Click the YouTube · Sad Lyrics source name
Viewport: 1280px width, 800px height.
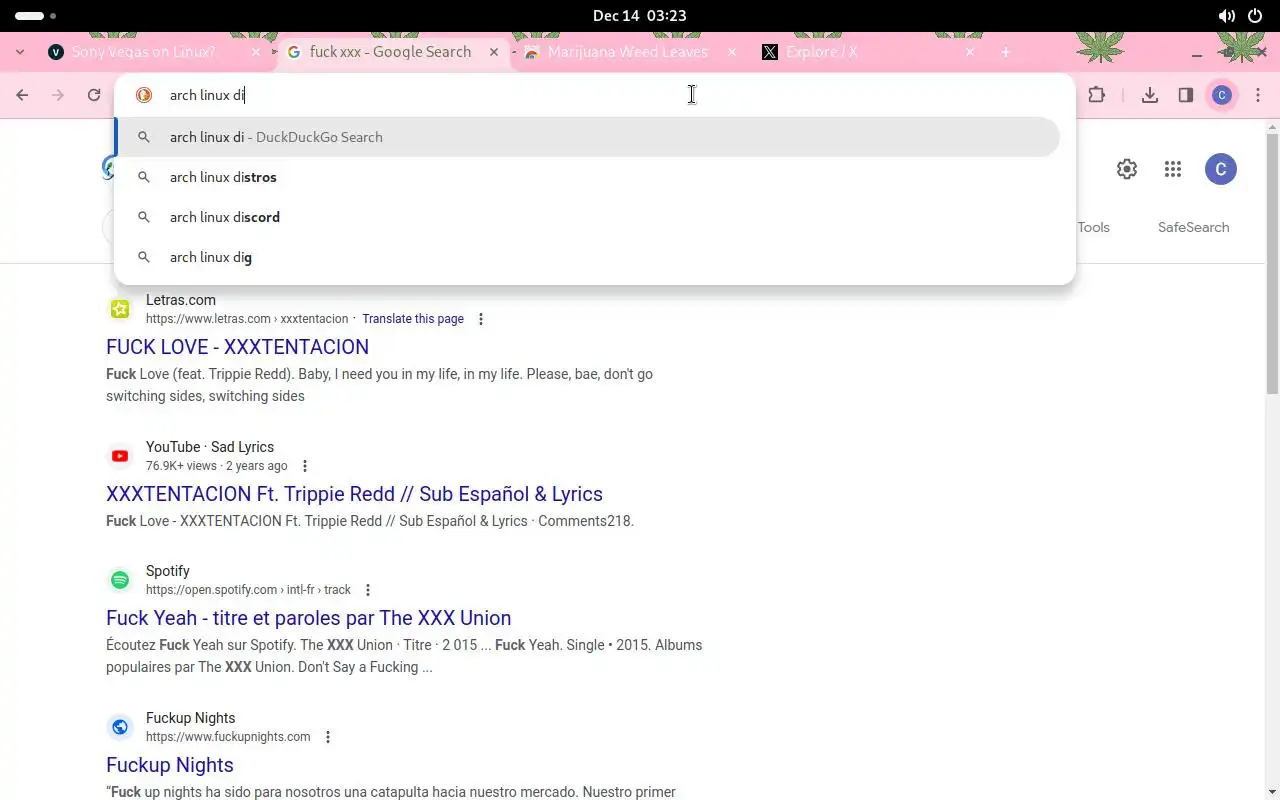pos(210,447)
